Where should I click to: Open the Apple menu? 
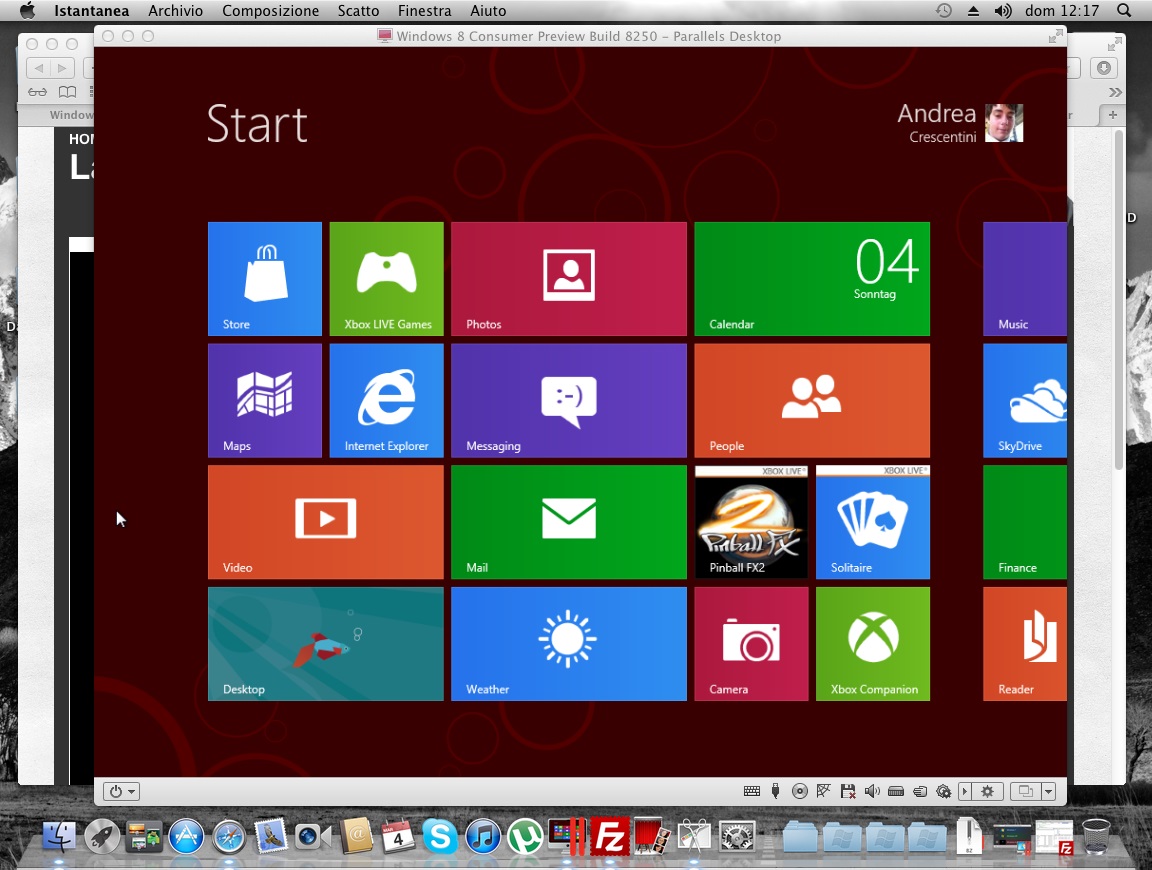26,10
